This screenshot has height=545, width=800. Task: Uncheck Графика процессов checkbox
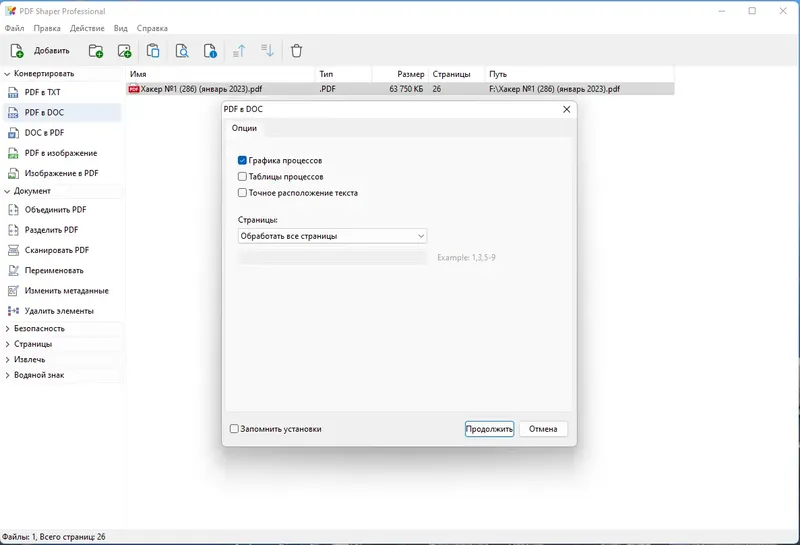point(242,160)
